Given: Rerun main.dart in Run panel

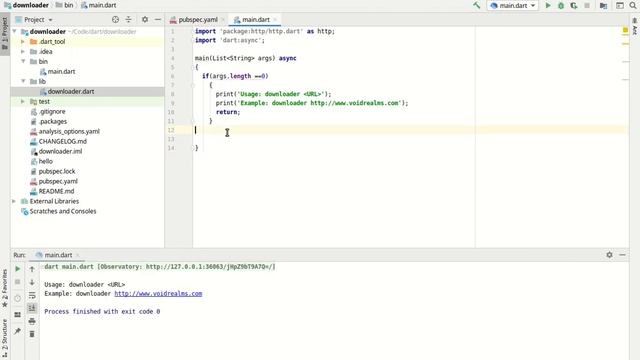Looking at the screenshot, I should coord(18,269).
